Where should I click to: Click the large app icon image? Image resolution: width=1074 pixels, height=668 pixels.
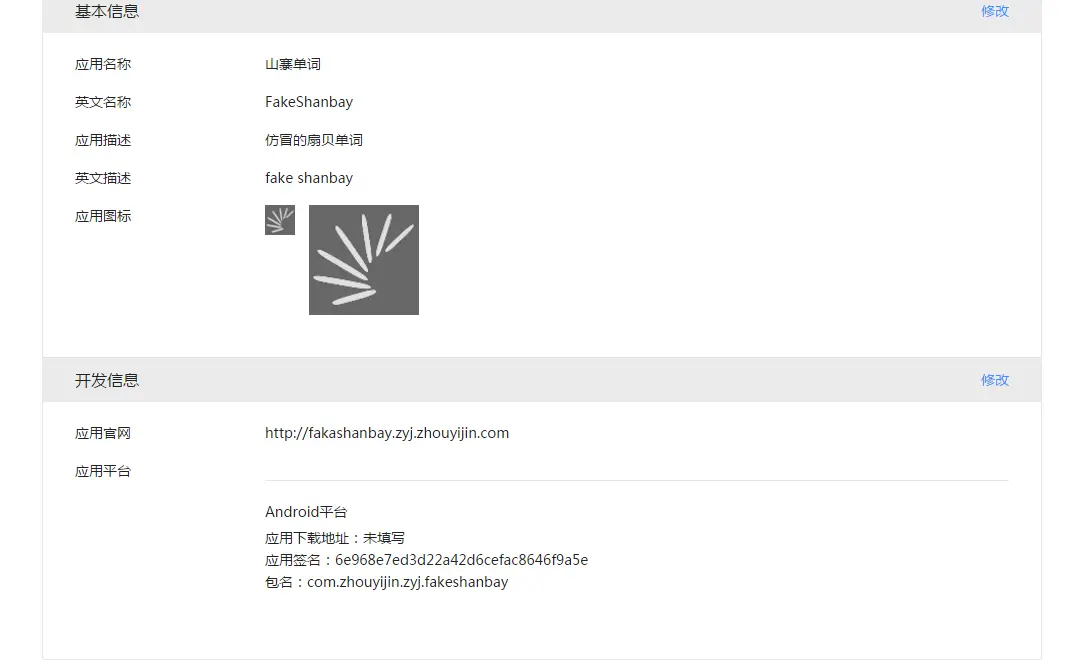pos(364,260)
